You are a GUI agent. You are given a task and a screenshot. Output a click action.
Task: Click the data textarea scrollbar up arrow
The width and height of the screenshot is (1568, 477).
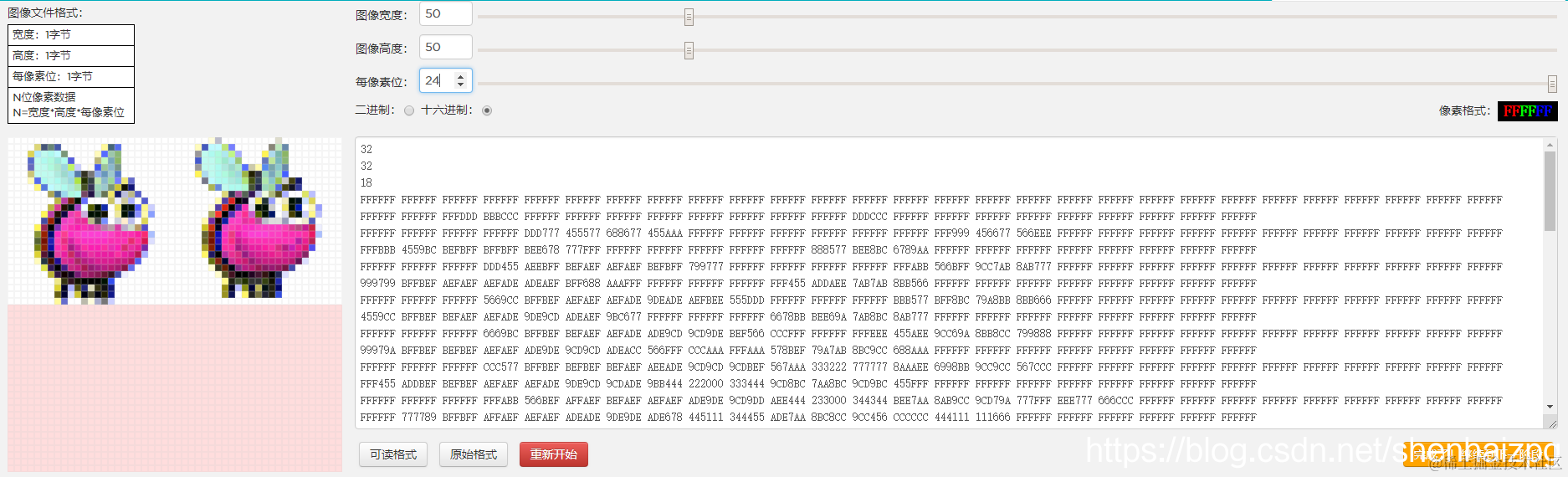point(1550,146)
